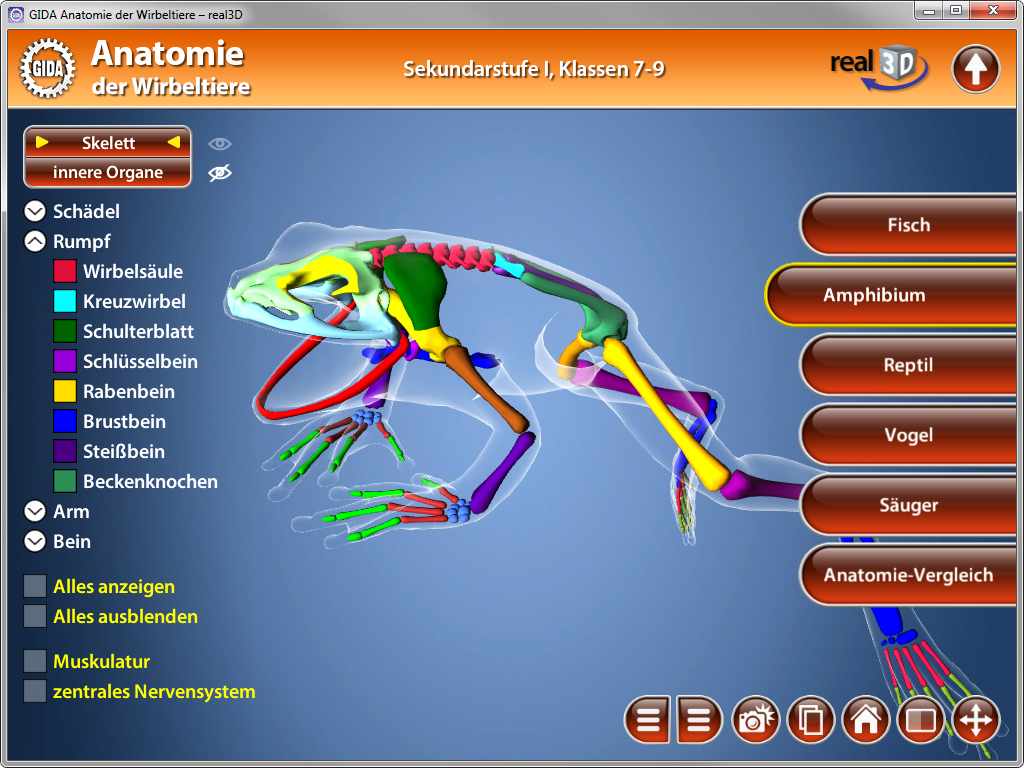Toggle the left menu panel icon
1024x768 pixels.
coord(648,720)
